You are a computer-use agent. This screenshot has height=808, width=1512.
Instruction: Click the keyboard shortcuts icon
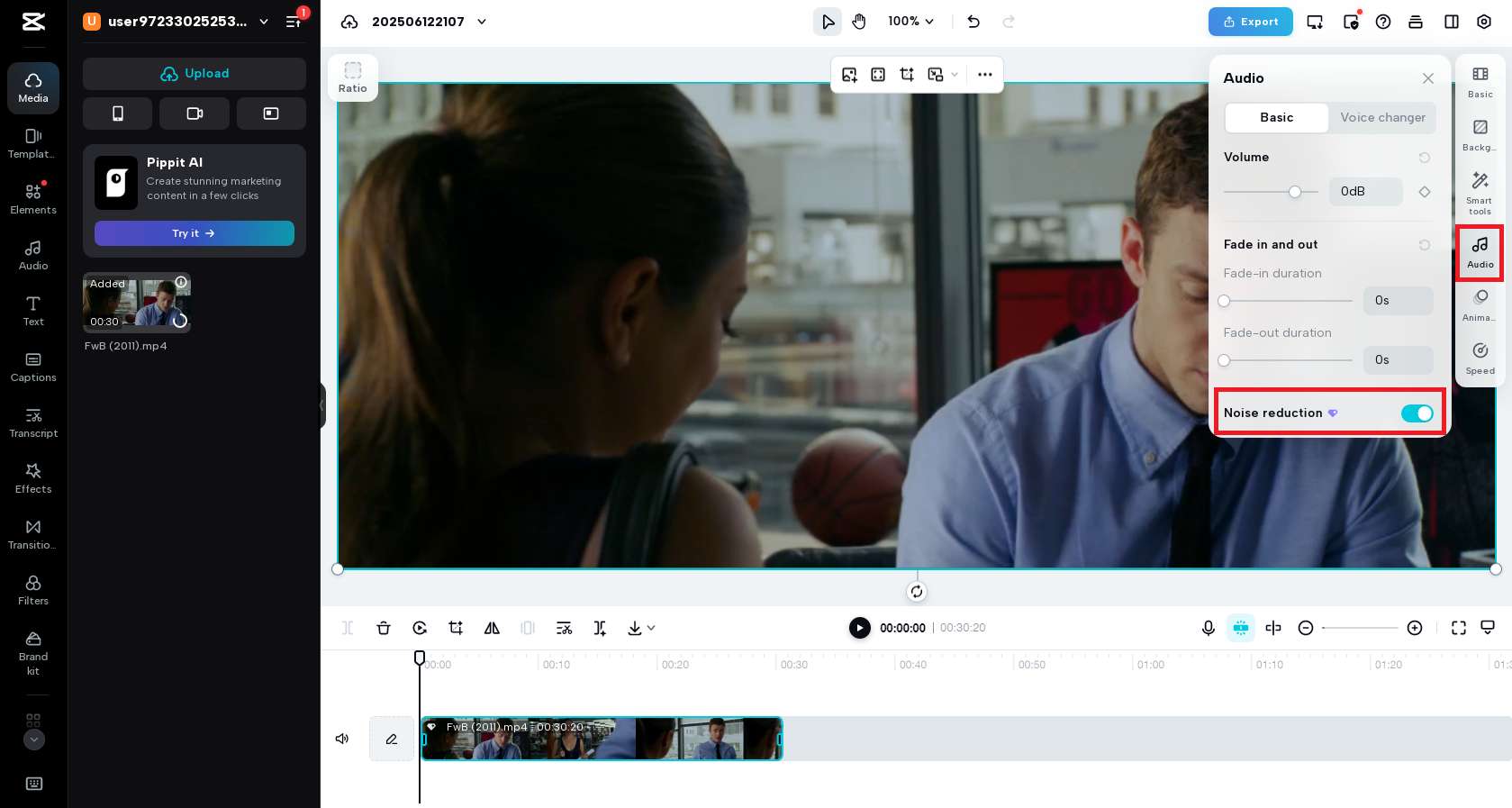34,784
